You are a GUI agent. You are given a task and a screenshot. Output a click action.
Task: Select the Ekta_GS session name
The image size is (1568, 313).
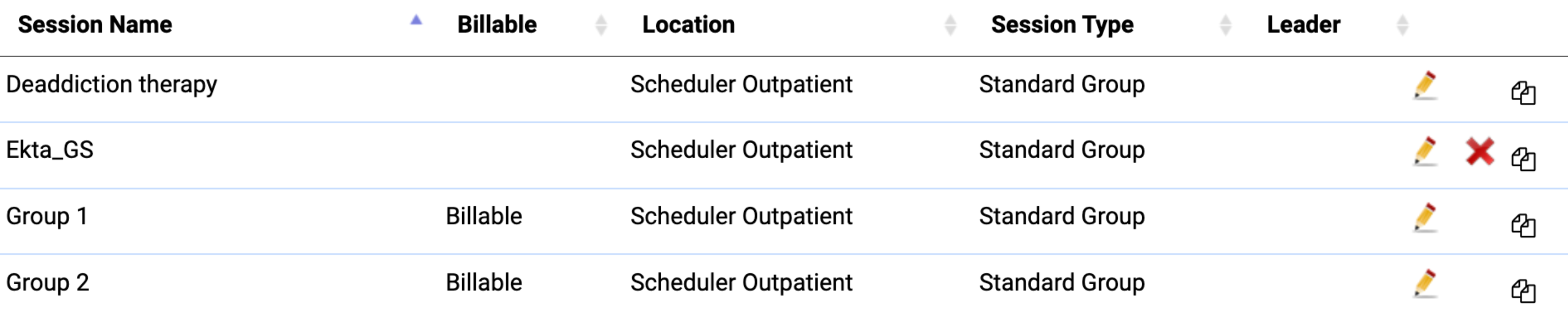pos(50,150)
